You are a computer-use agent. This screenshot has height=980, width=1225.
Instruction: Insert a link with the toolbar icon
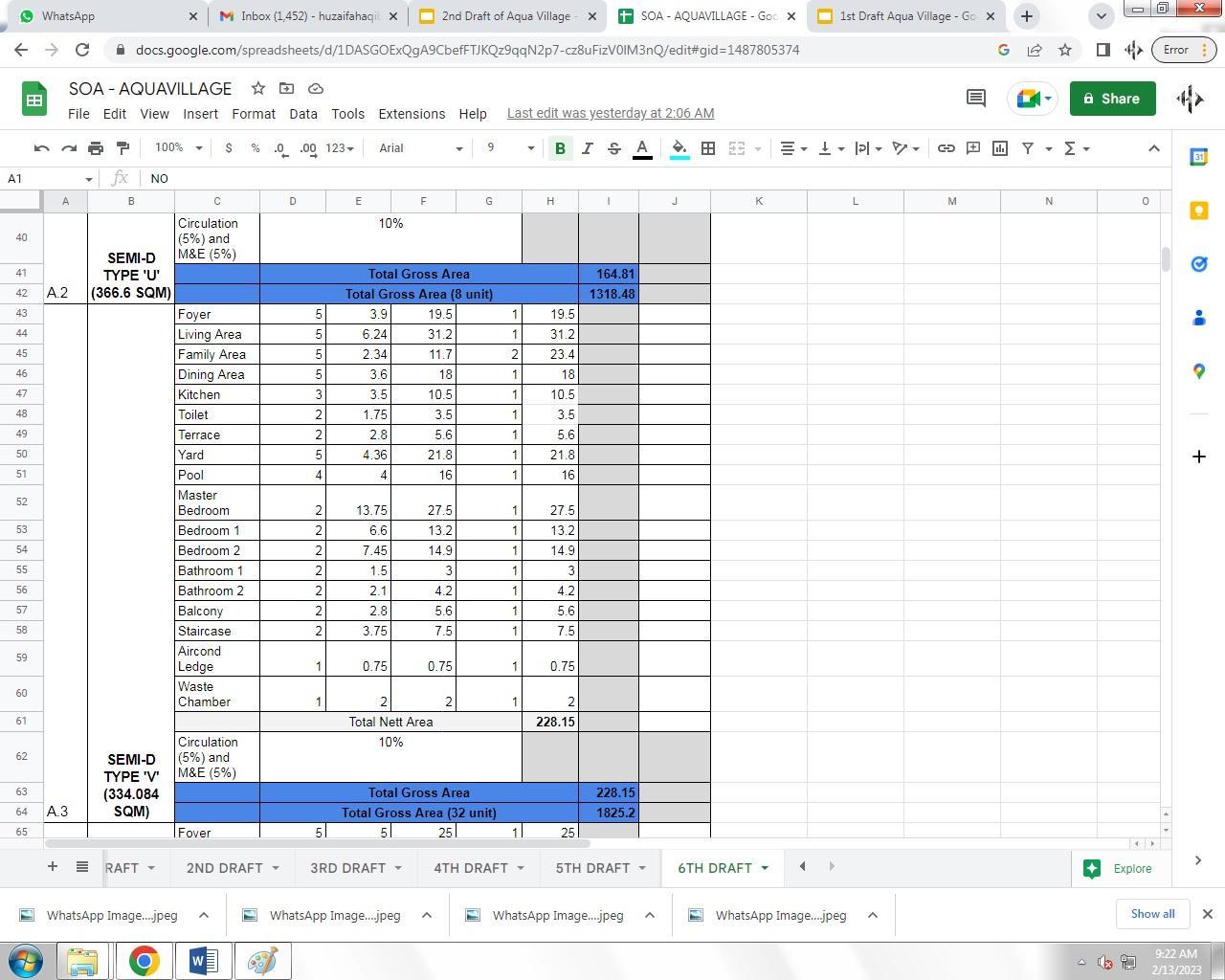pos(946,148)
